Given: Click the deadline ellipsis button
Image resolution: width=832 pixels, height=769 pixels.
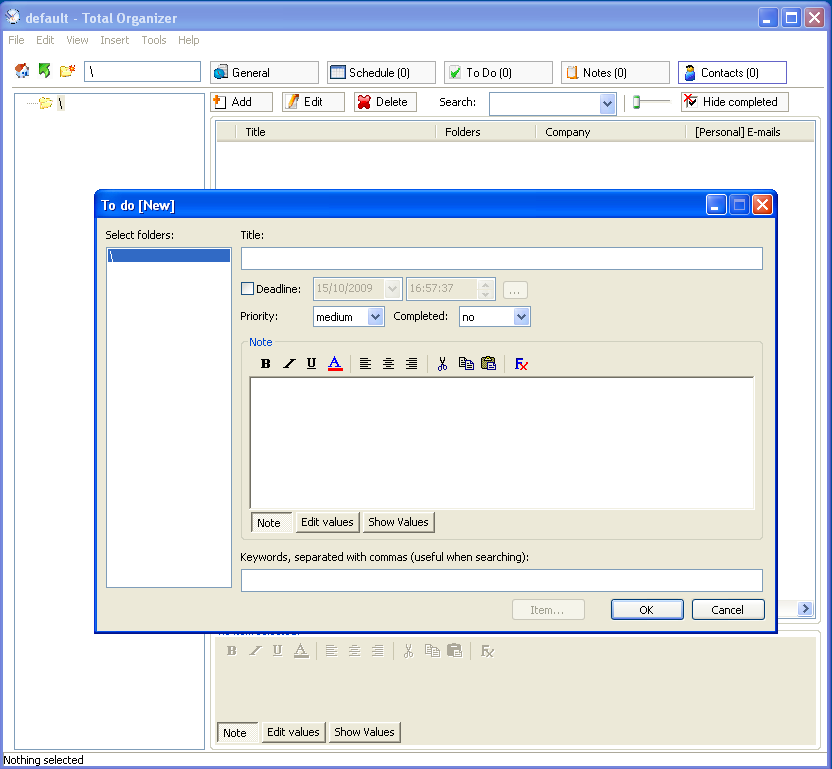Looking at the screenshot, I should 515,290.
